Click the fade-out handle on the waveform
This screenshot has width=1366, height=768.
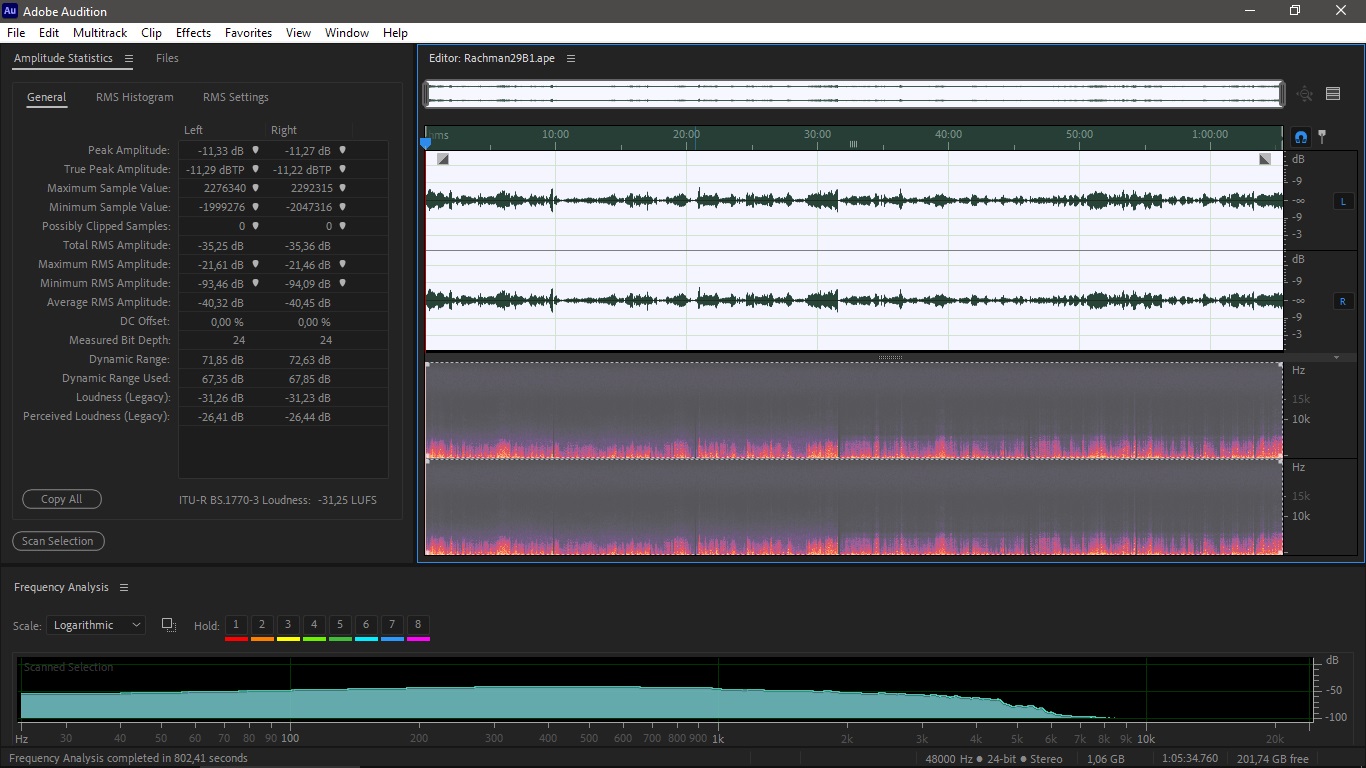pyautogui.click(x=1265, y=159)
